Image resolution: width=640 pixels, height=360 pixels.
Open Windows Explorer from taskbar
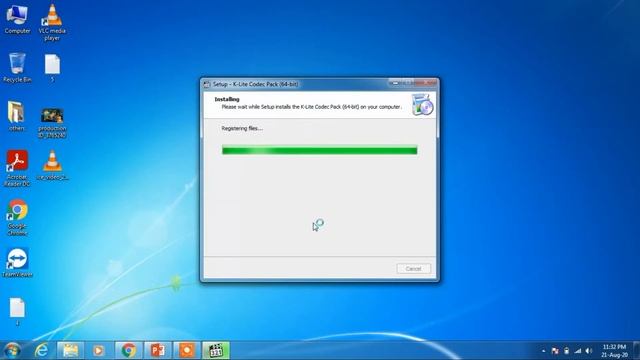(70, 350)
